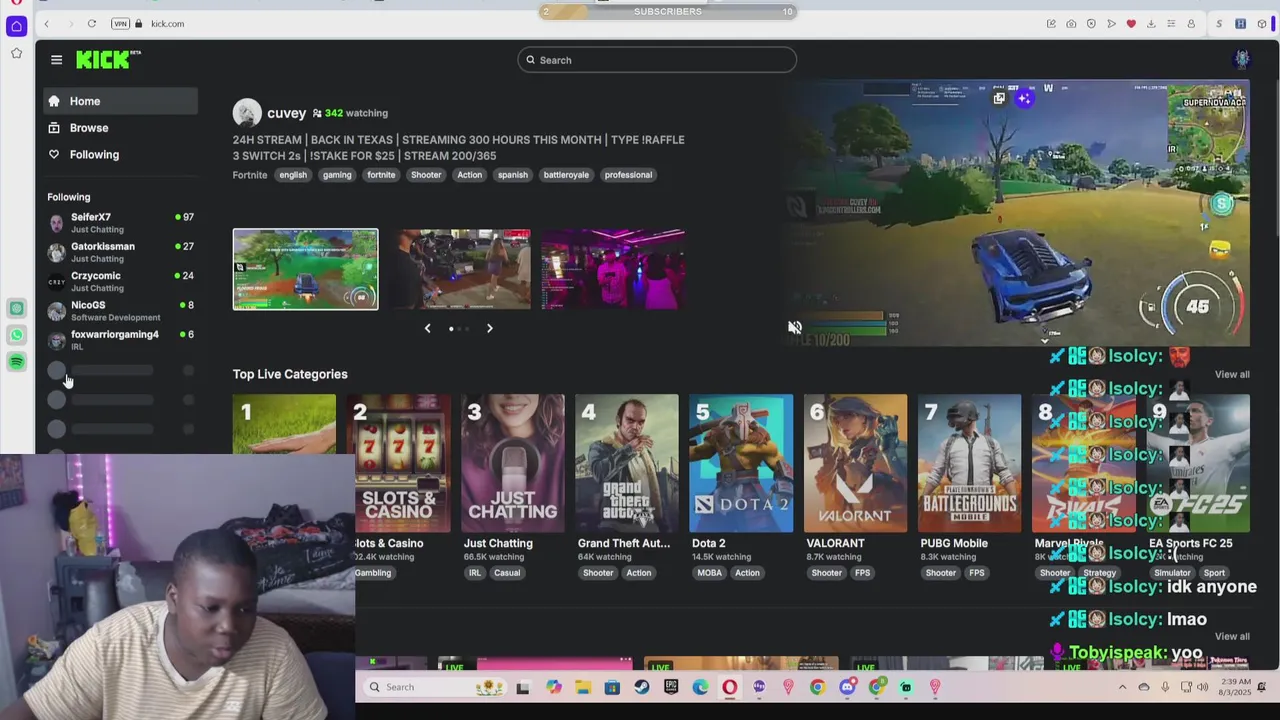Toggle the Opera VPN badge
This screenshot has height=720, width=1280.
tap(120, 23)
